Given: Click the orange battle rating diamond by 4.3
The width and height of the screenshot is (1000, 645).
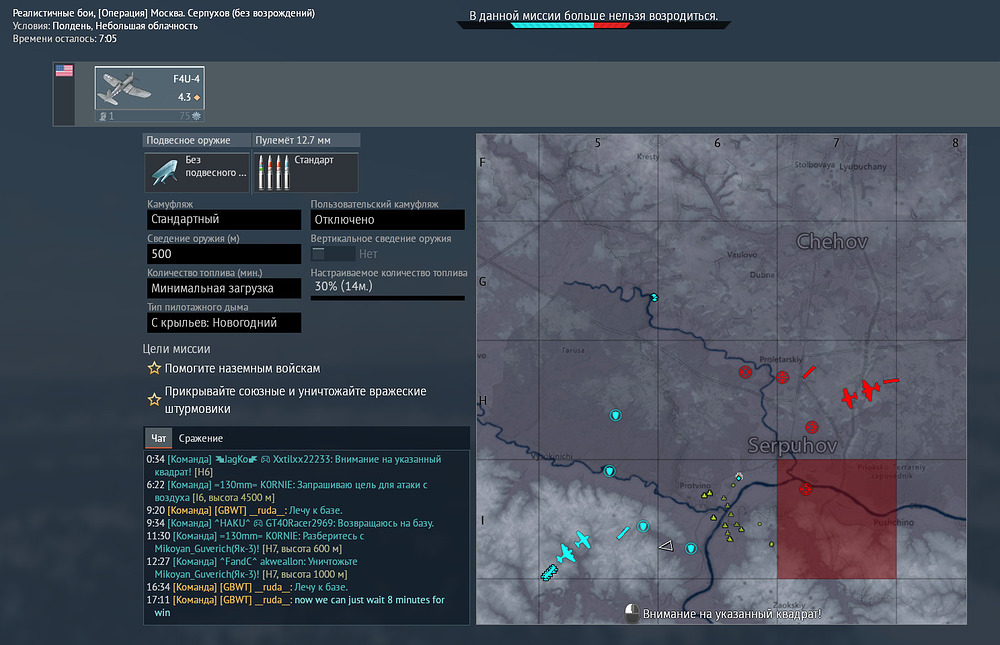Looking at the screenshot, I should 197,98.
